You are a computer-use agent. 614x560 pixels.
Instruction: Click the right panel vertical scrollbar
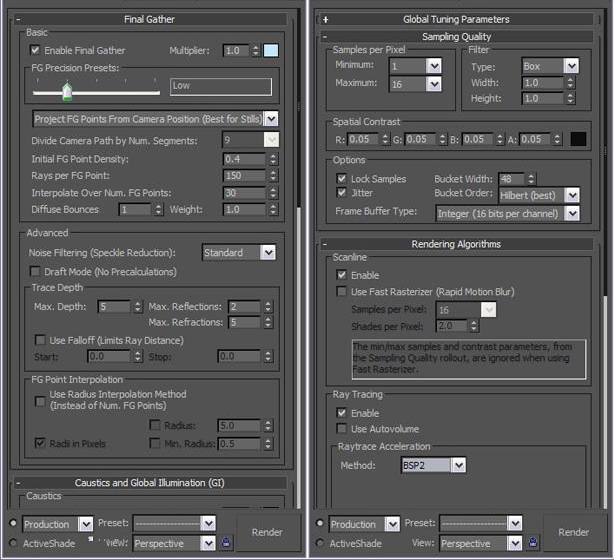pyautogui.click(x=605, y=403)
